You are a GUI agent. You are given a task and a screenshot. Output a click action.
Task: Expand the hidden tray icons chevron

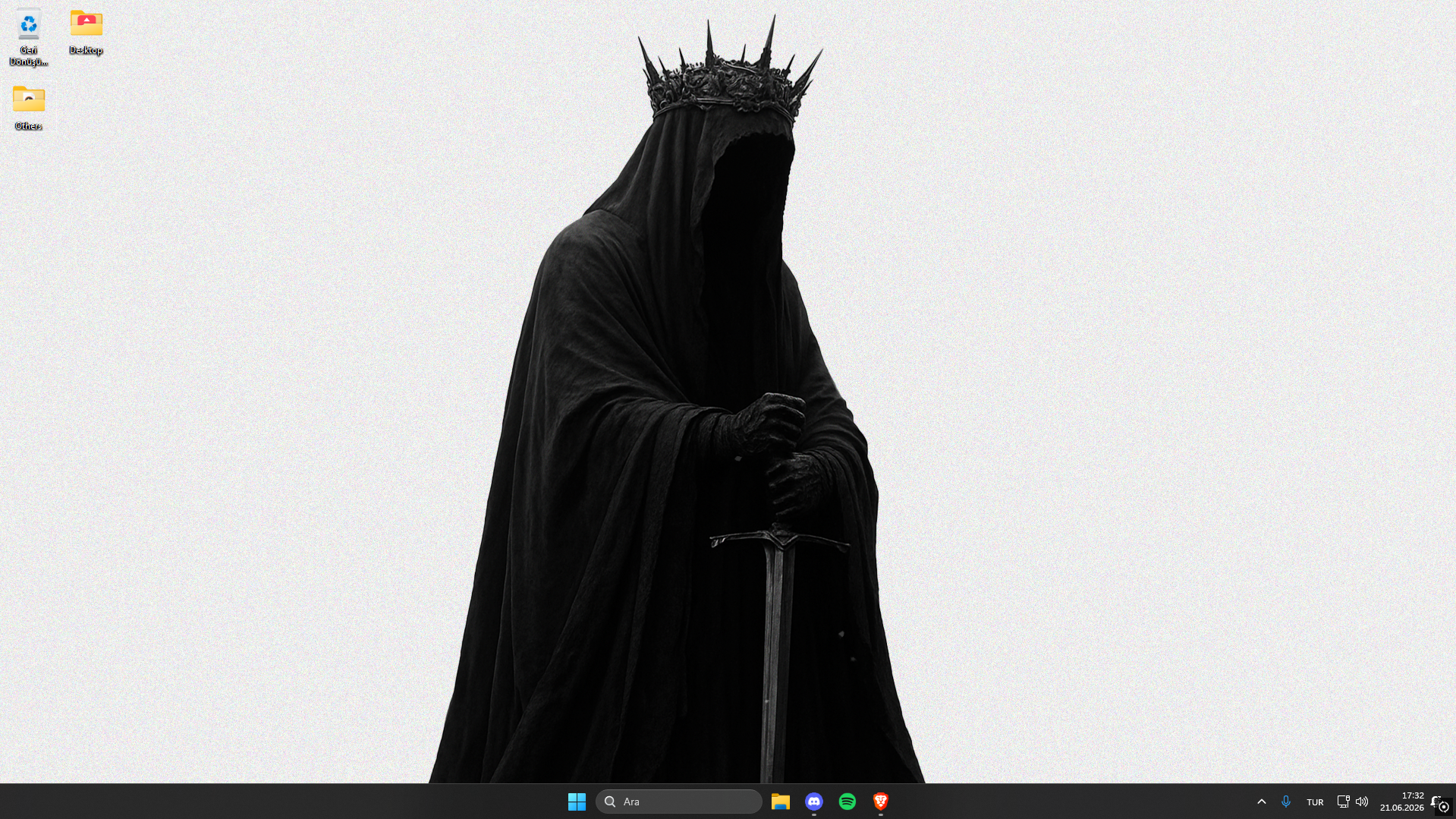[x=1262, y=802]
